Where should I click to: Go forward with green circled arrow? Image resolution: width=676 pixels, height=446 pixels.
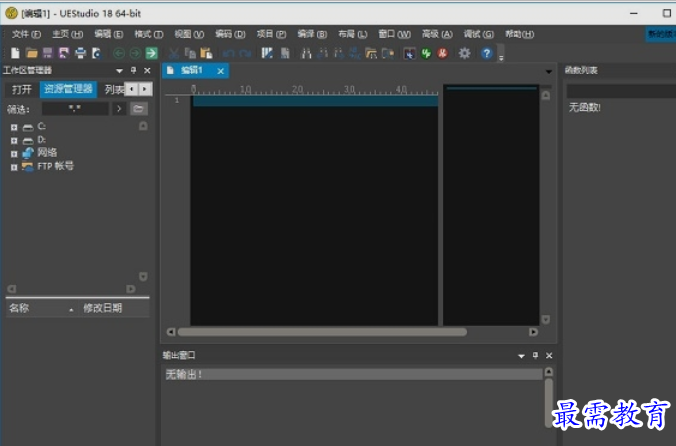coord(135,53)
